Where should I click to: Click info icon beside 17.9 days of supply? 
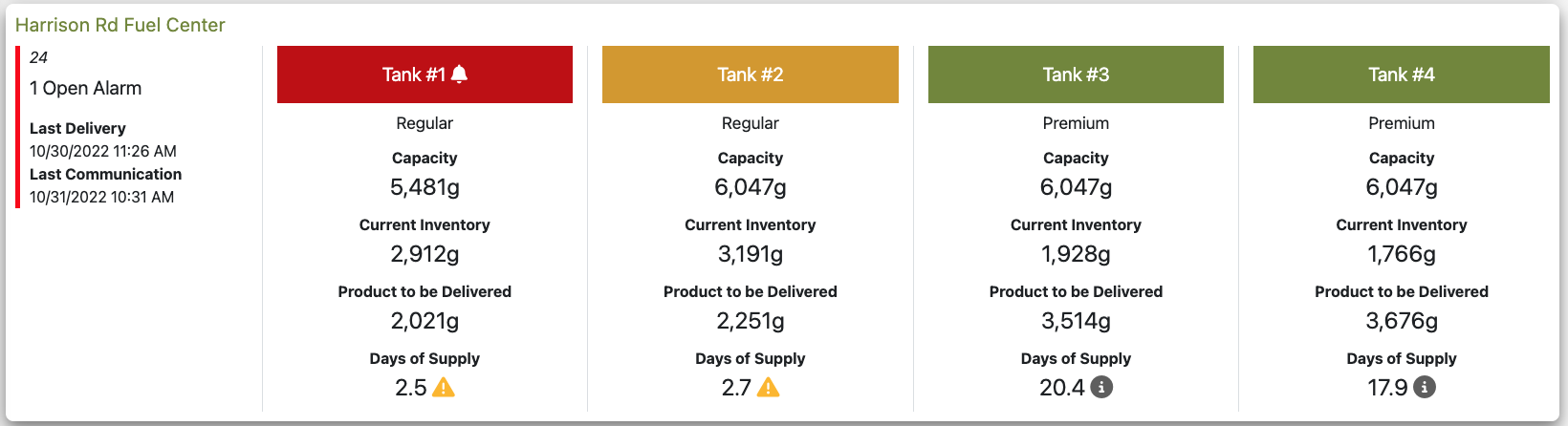(x=1425, y=387)
